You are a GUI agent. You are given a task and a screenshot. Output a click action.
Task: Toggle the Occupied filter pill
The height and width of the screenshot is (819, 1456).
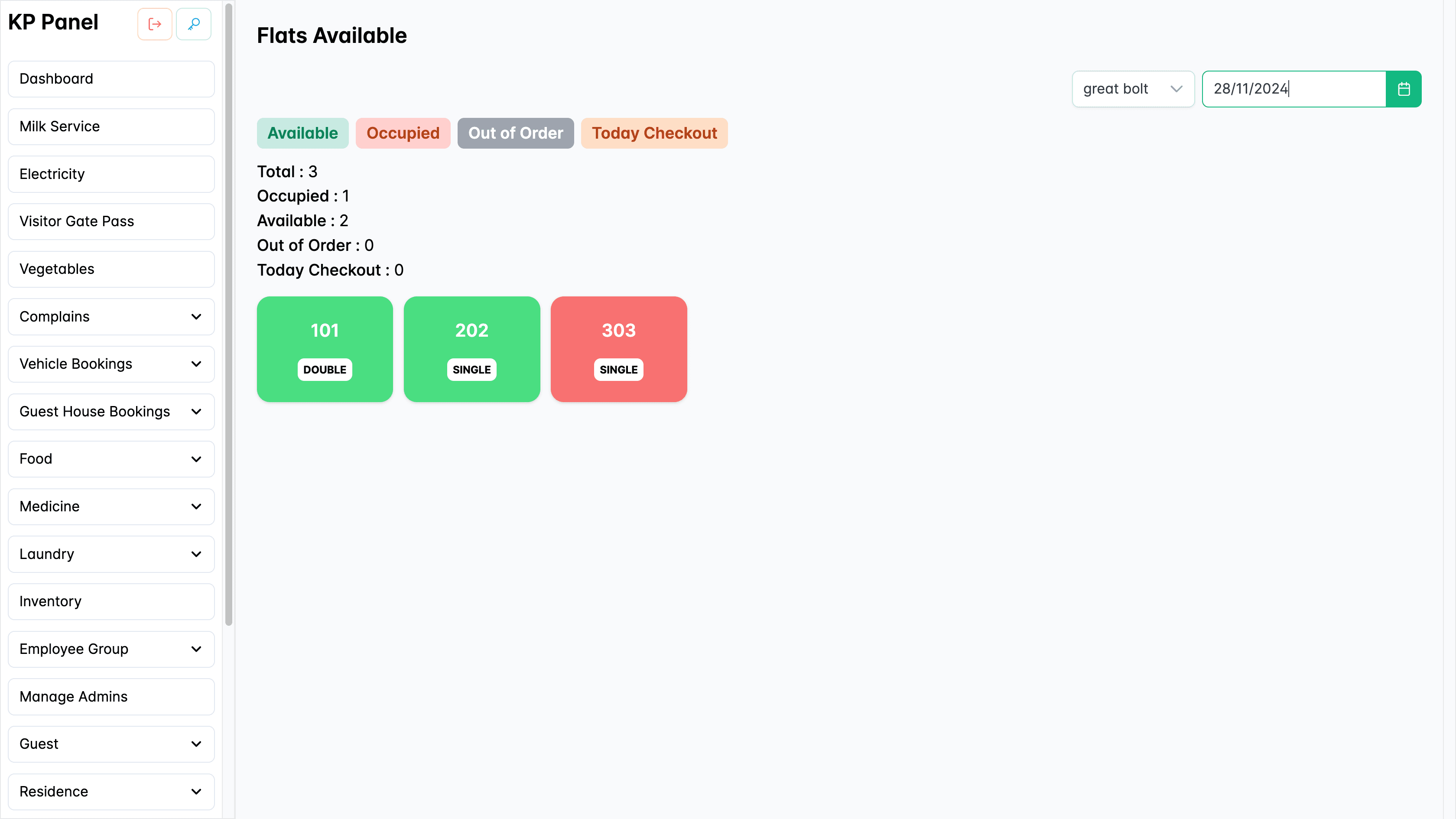403,133
